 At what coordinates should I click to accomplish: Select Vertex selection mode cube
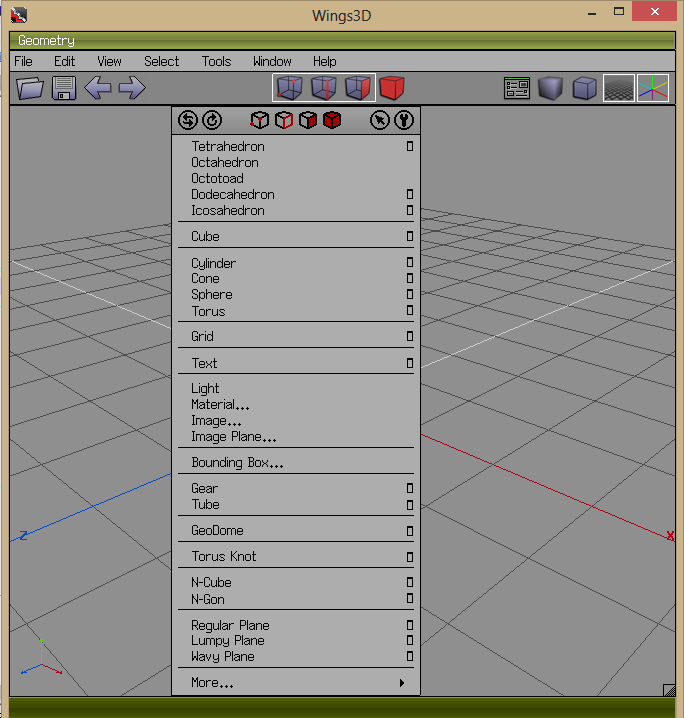(x=290, y=87)
